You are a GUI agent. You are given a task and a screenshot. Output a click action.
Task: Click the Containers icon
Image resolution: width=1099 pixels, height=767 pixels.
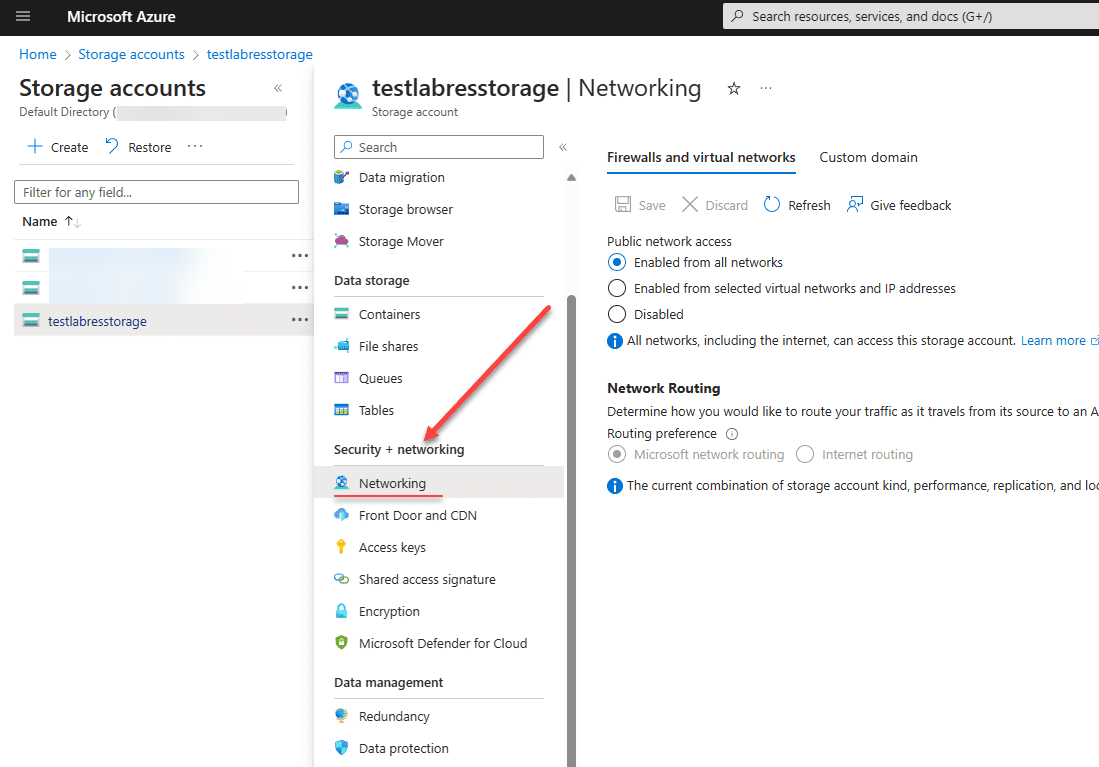coord(341,313)
